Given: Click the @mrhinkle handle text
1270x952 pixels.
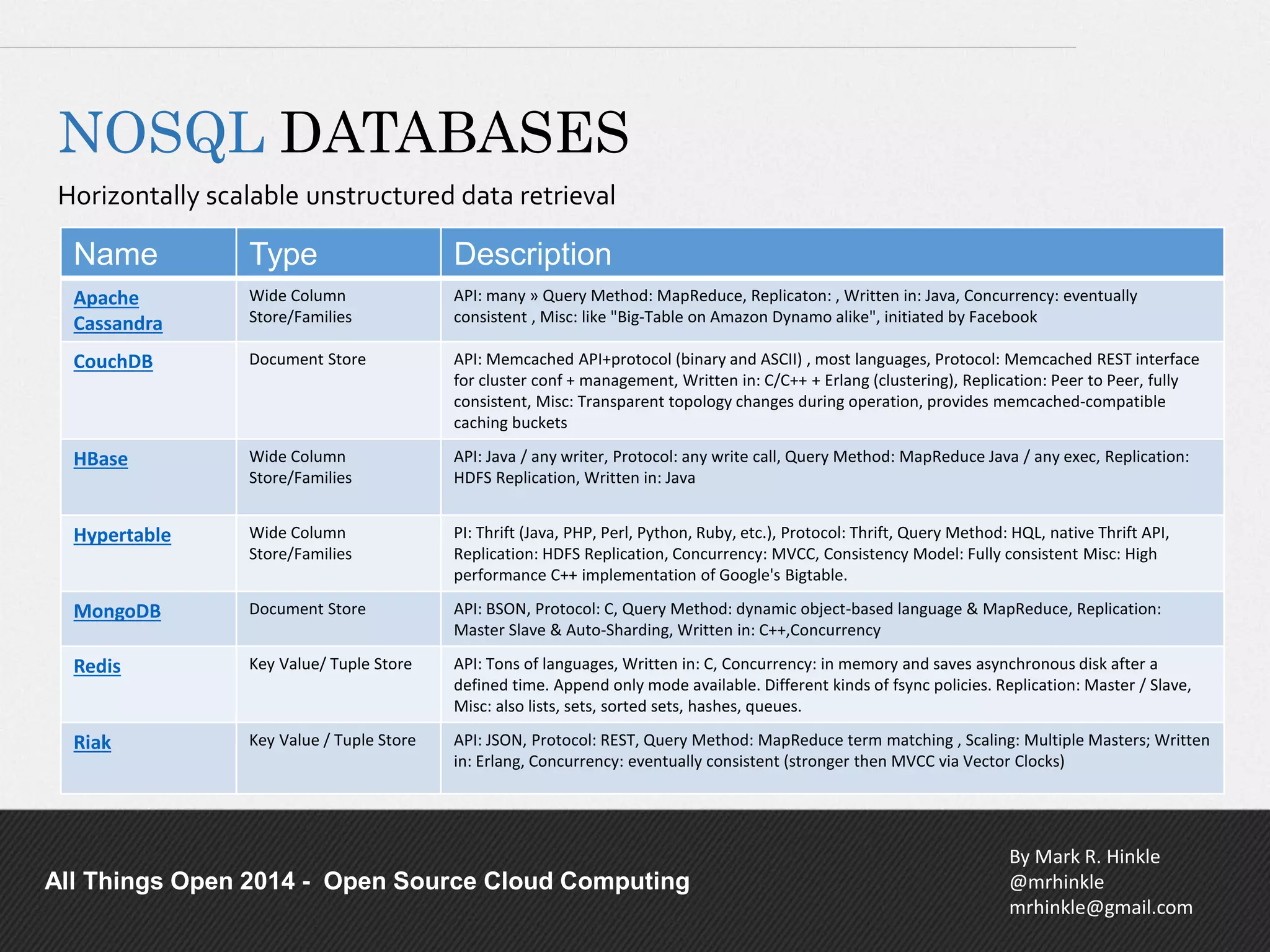Looking at the screenshot, I should tap(1057, 882).
